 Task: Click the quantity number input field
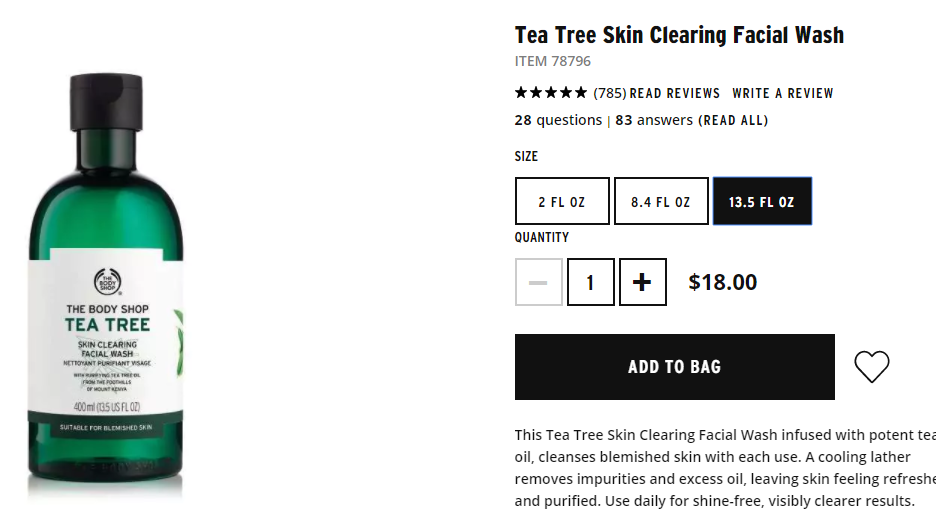pos(590,283)
